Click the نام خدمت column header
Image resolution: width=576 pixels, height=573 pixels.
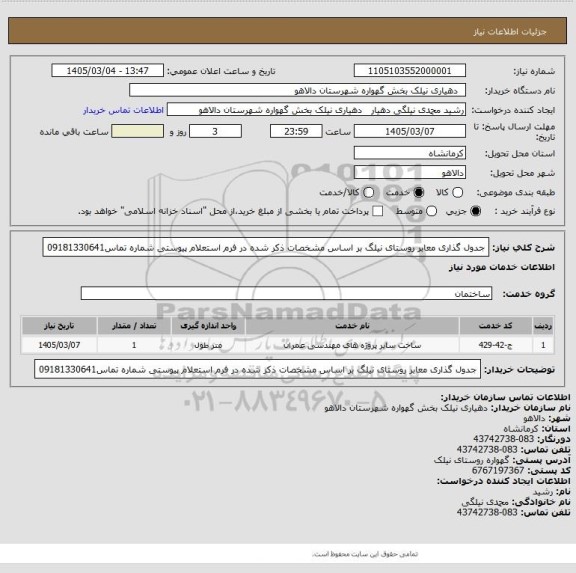(352, 326)
